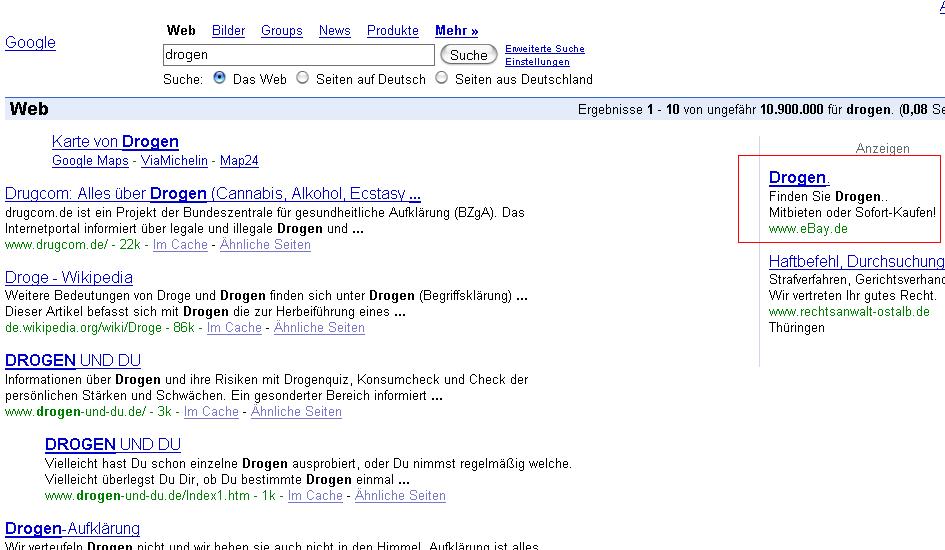Click www.eBay.de ad URL text

click(808, 229)
